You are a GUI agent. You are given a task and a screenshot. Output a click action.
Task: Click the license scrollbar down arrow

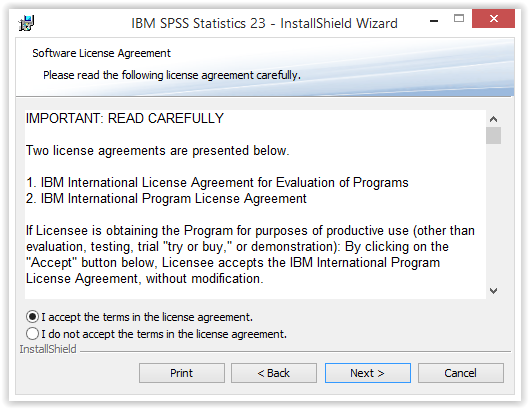click(x=493, y=291)
